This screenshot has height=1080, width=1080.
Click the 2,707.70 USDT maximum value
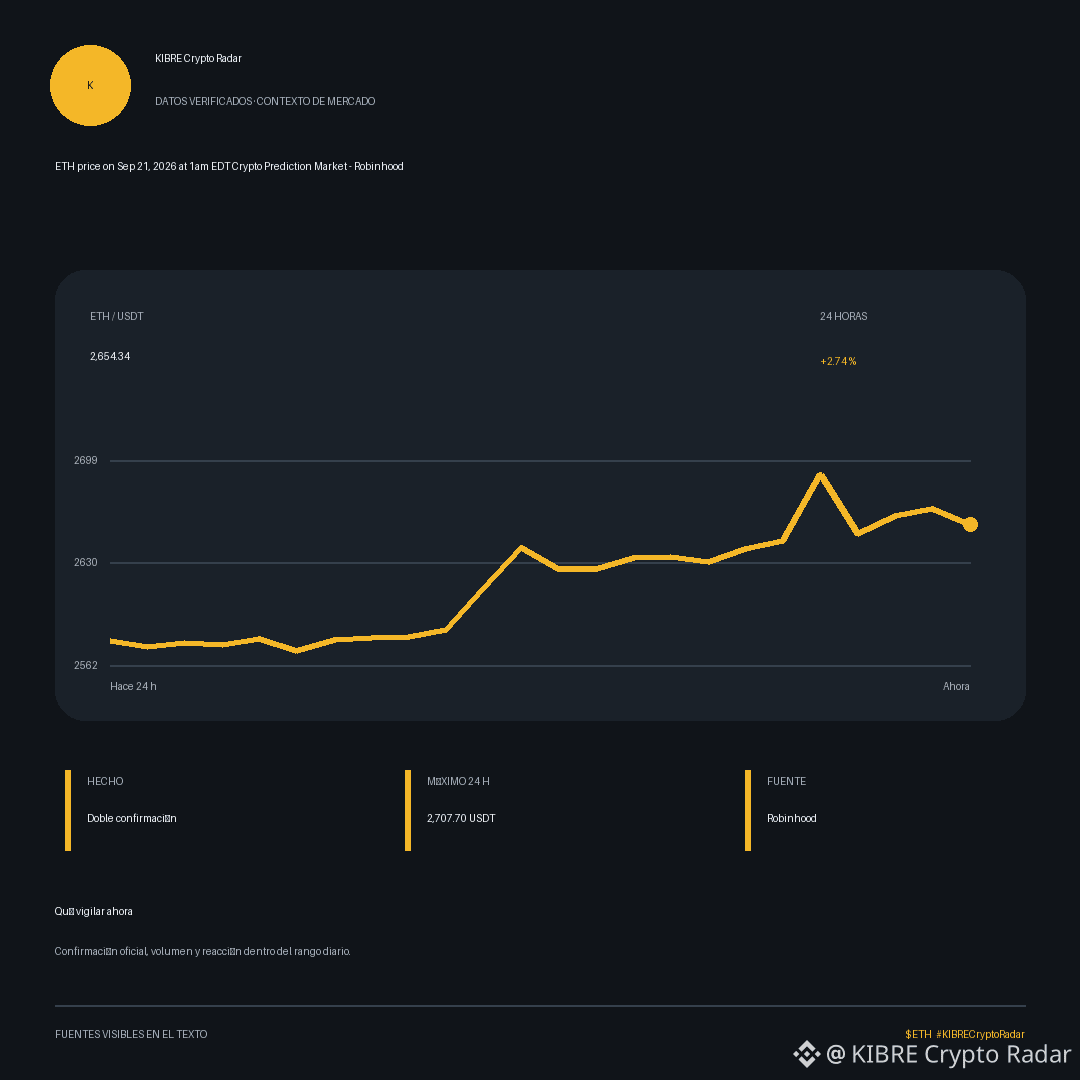(x=461, y=818)
